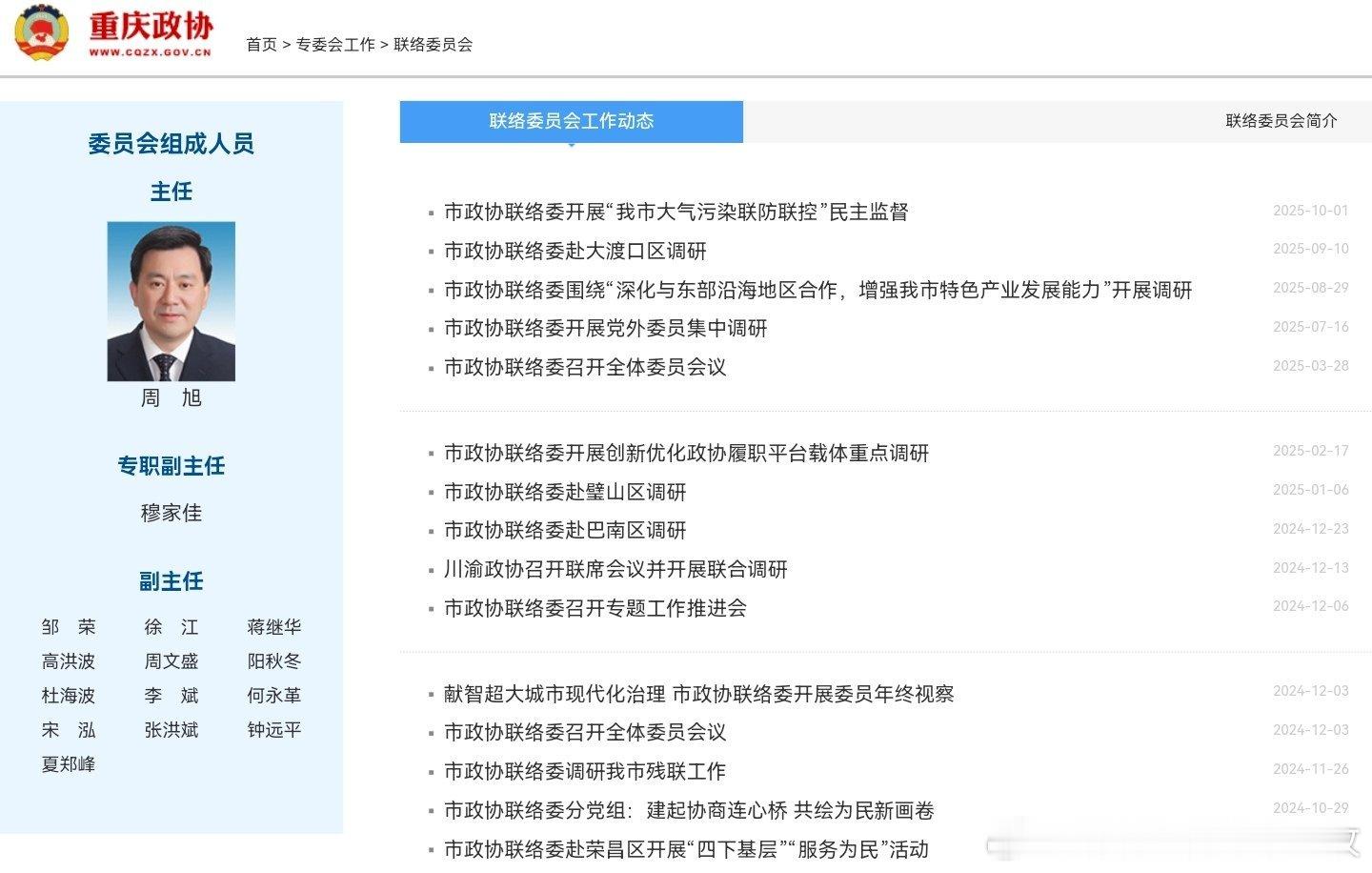
Task: Switch to 联络委员会工作动态 tab
Action: [x=572, y=121]
